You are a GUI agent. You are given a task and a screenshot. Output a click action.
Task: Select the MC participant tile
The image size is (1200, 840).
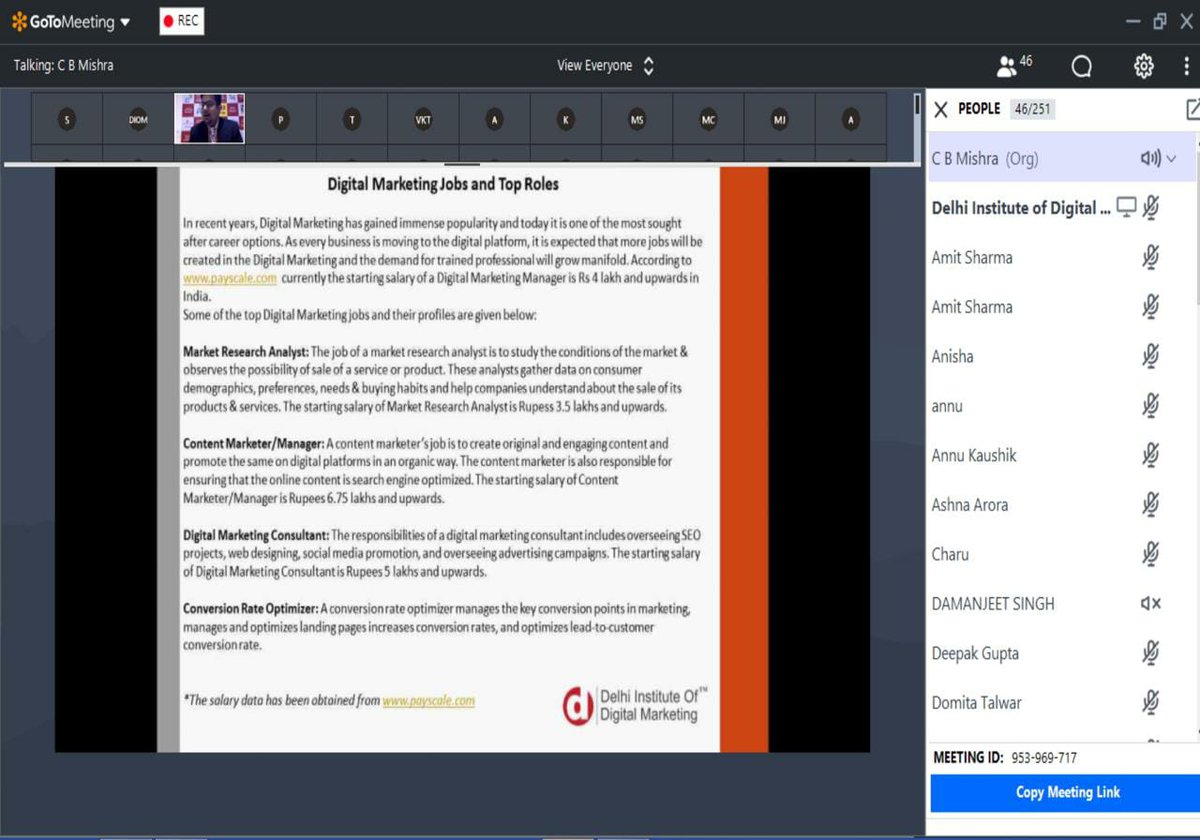[708, 119]
